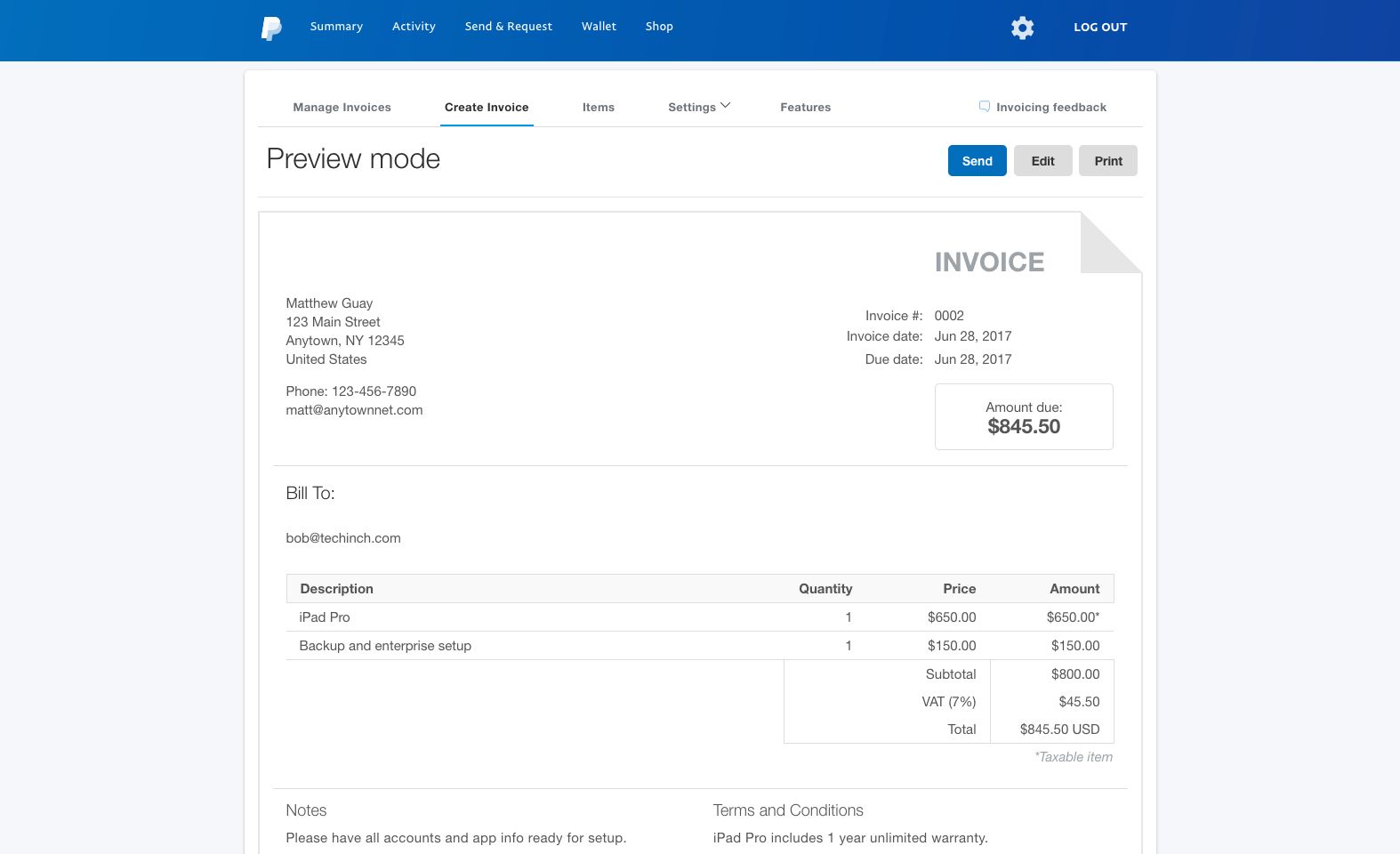Screen dimensions: 1400x854
Task: Click the PayPal logo icon
Action: (271, 28)
